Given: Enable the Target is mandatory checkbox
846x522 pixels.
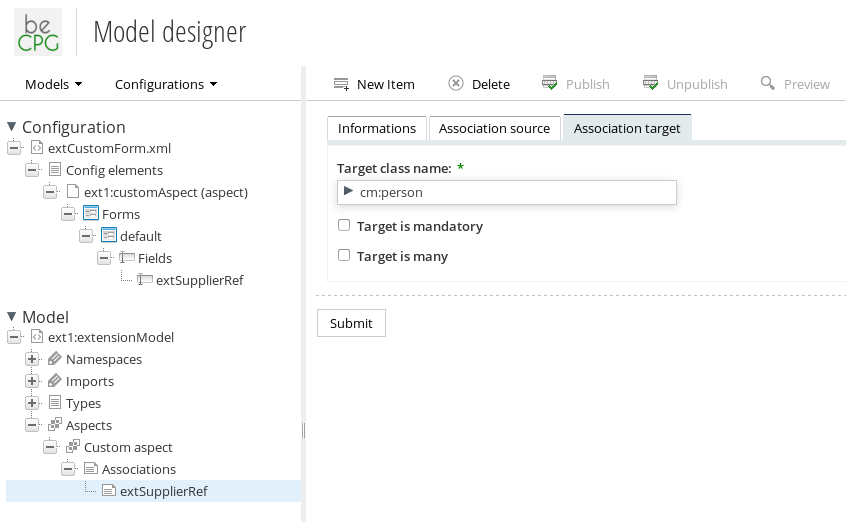Looking at the screenshot, I should click(344, 226).
